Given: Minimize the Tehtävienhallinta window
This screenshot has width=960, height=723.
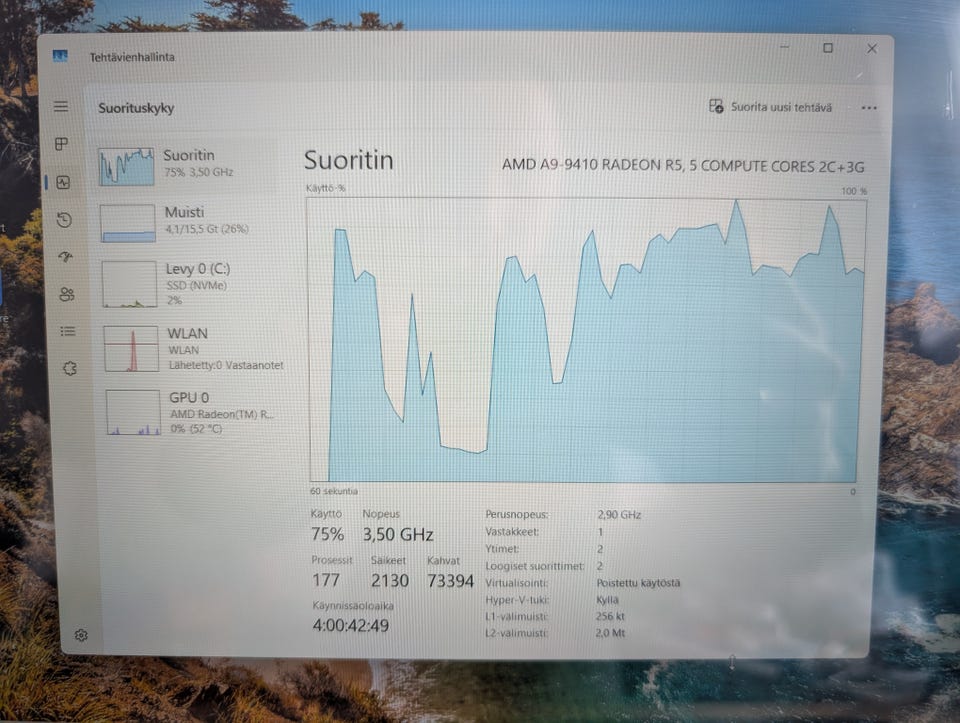Looking at the screenshot, I should coord(784,47).
